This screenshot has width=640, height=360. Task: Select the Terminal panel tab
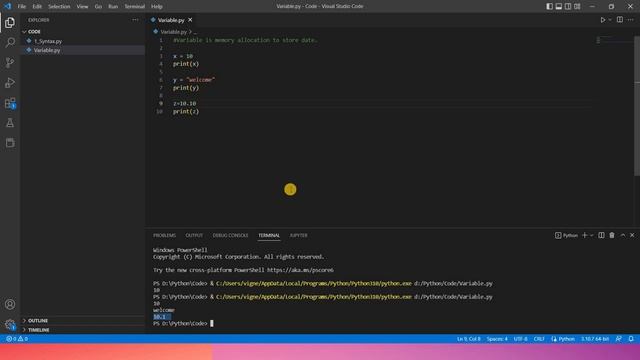pos(269,236)
